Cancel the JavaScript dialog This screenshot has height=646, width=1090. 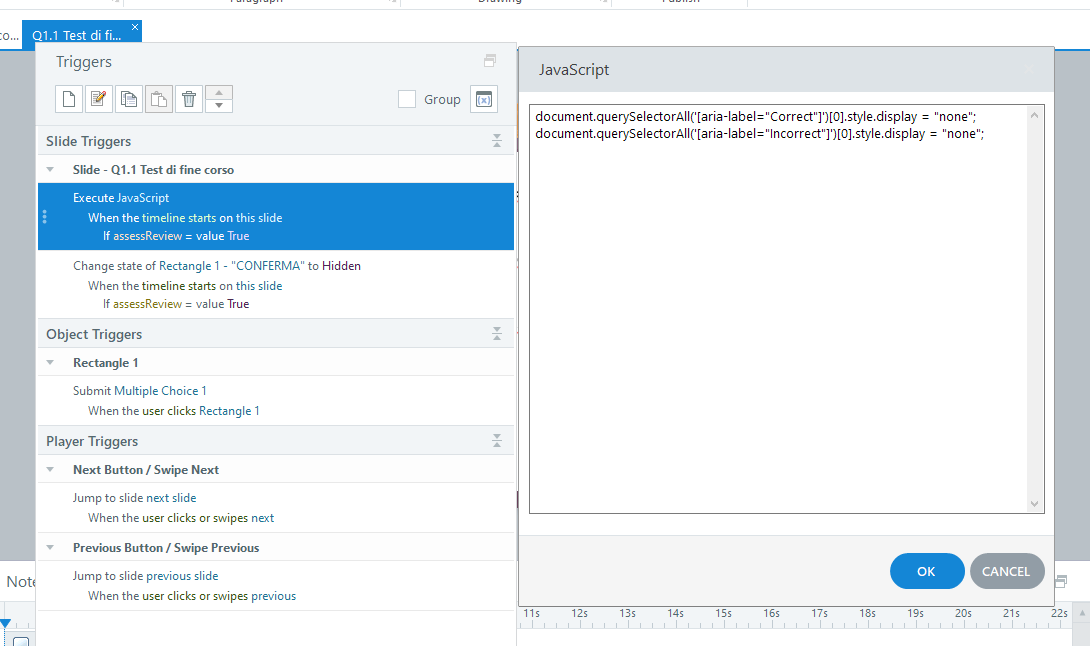[1006, 571]
